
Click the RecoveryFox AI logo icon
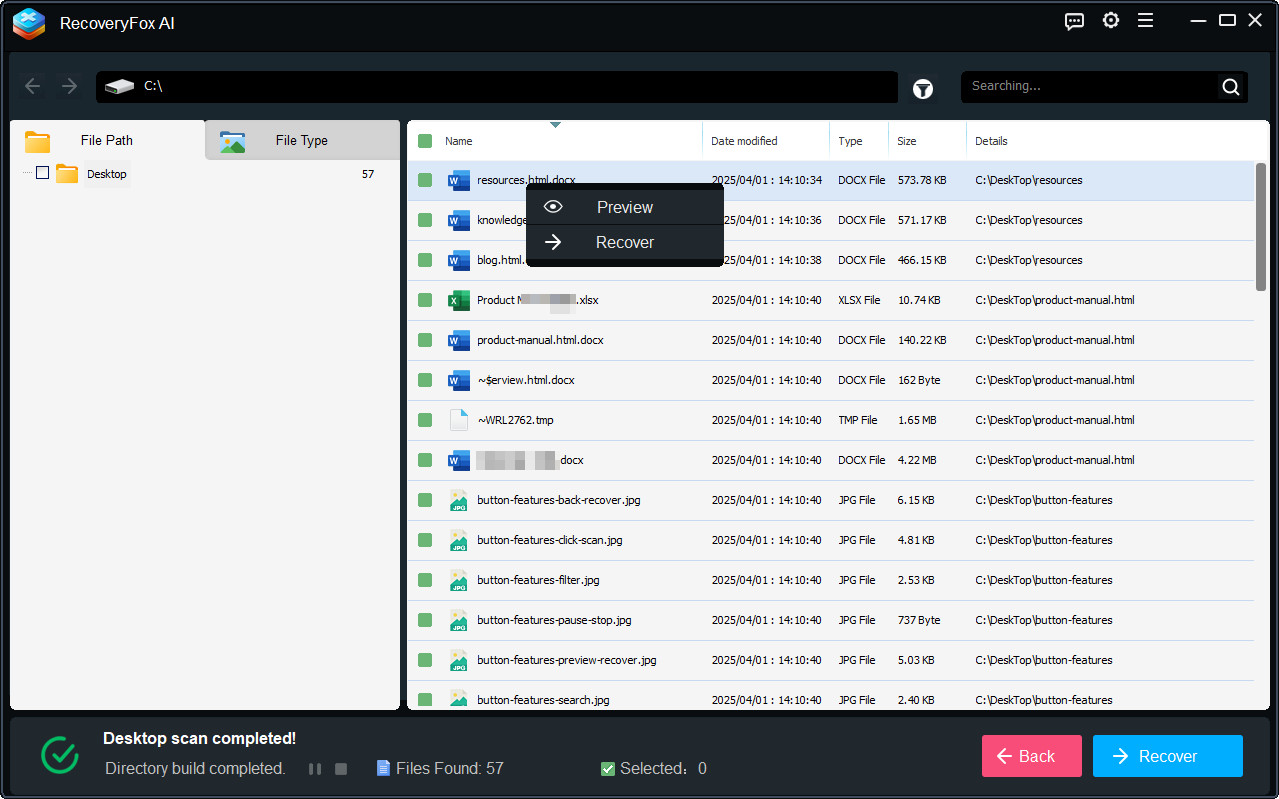point(29,23)
